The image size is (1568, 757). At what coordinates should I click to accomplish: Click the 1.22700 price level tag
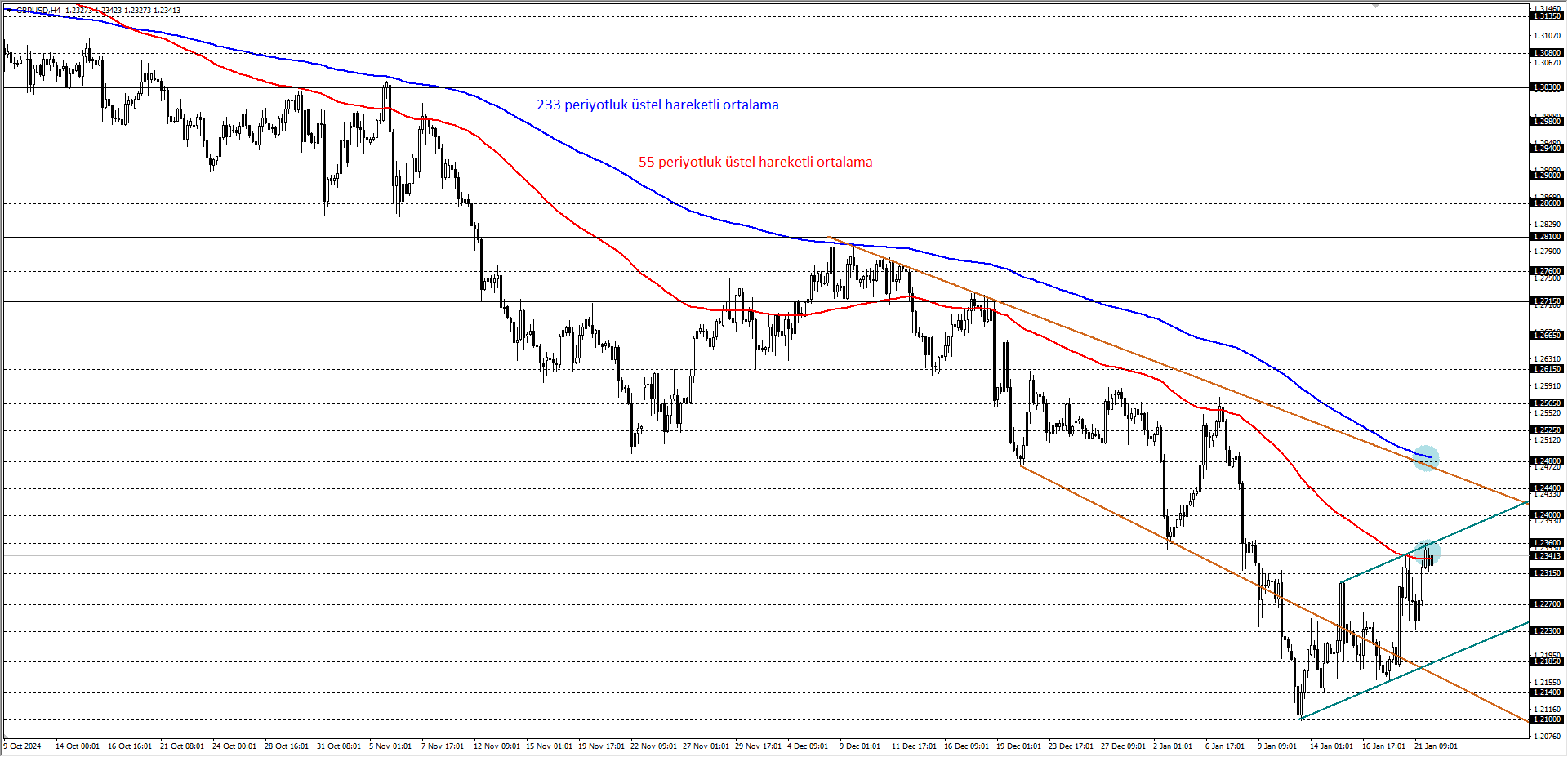tap(1547, 604)
